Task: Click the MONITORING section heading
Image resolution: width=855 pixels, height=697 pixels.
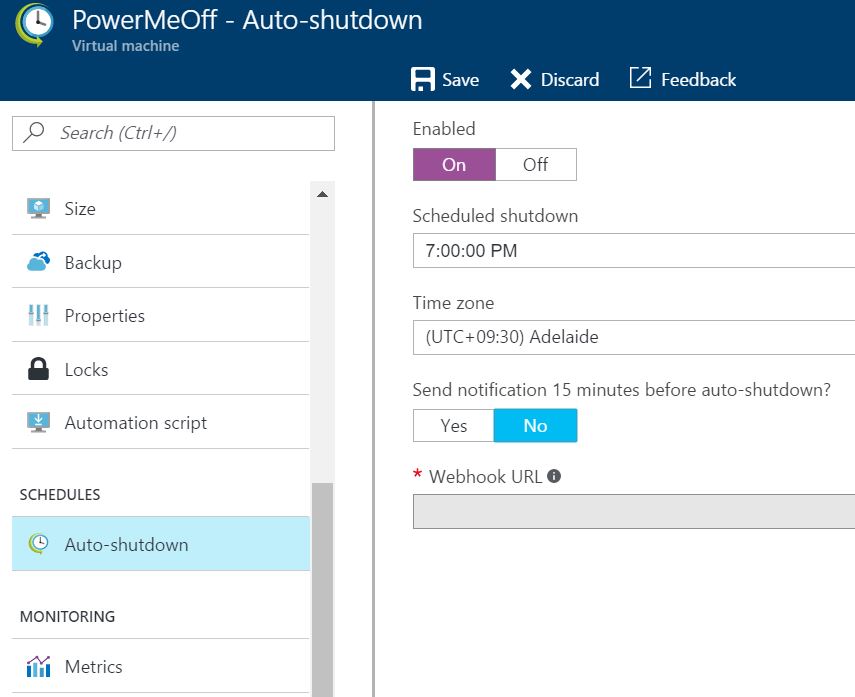Action: pyautogui.click(x=68, y=616)
